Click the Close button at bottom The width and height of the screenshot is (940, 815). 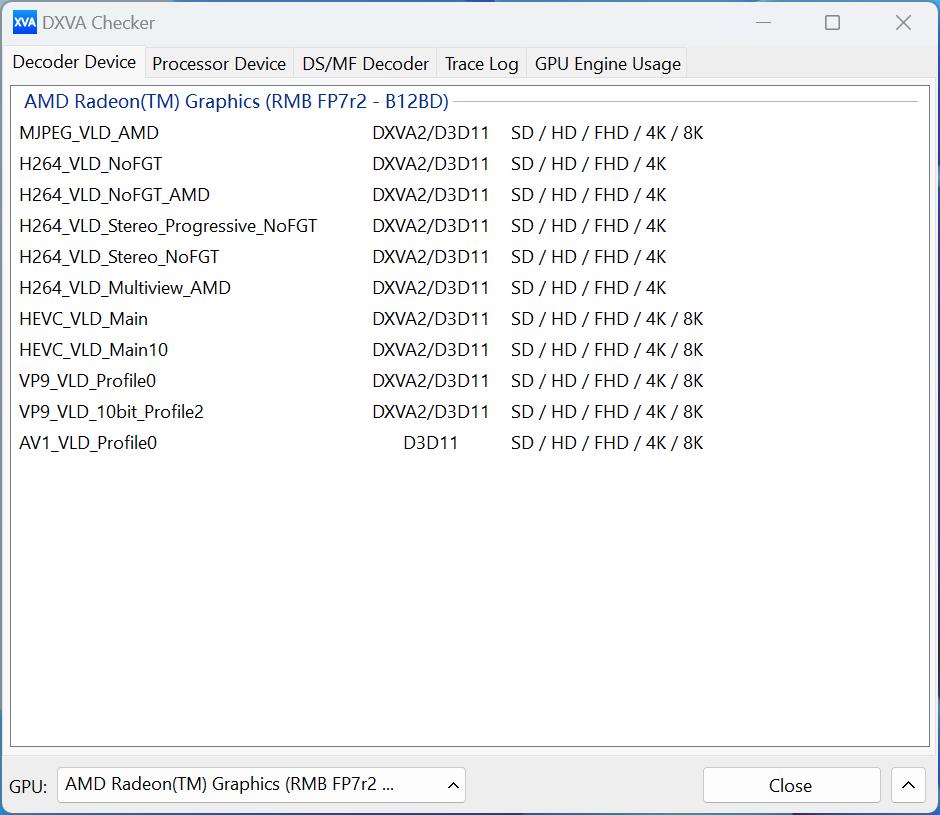pyautogui.click(x=790, y=785)
